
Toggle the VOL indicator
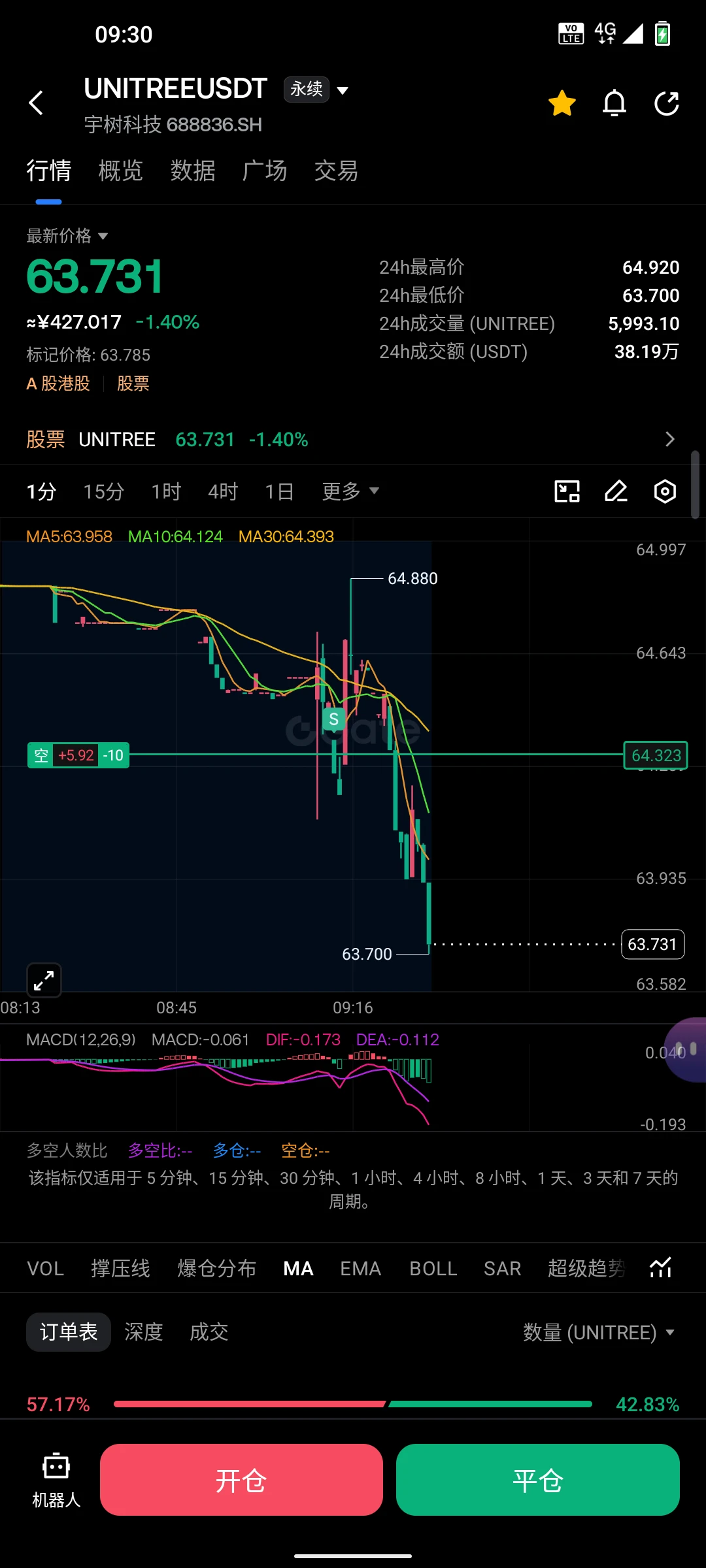(x=46, y=1268)
